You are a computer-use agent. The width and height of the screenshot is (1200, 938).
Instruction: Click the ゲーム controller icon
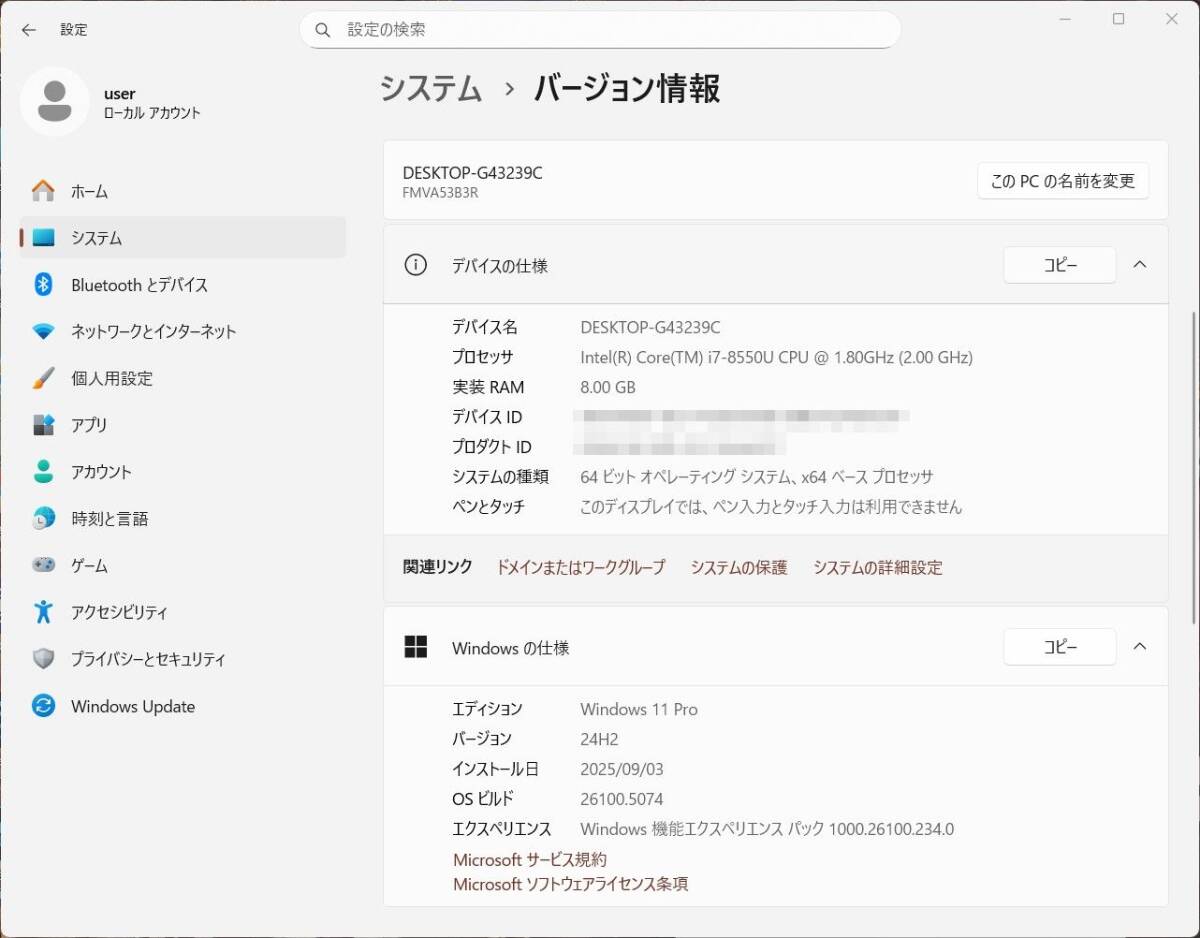point(43,565)
